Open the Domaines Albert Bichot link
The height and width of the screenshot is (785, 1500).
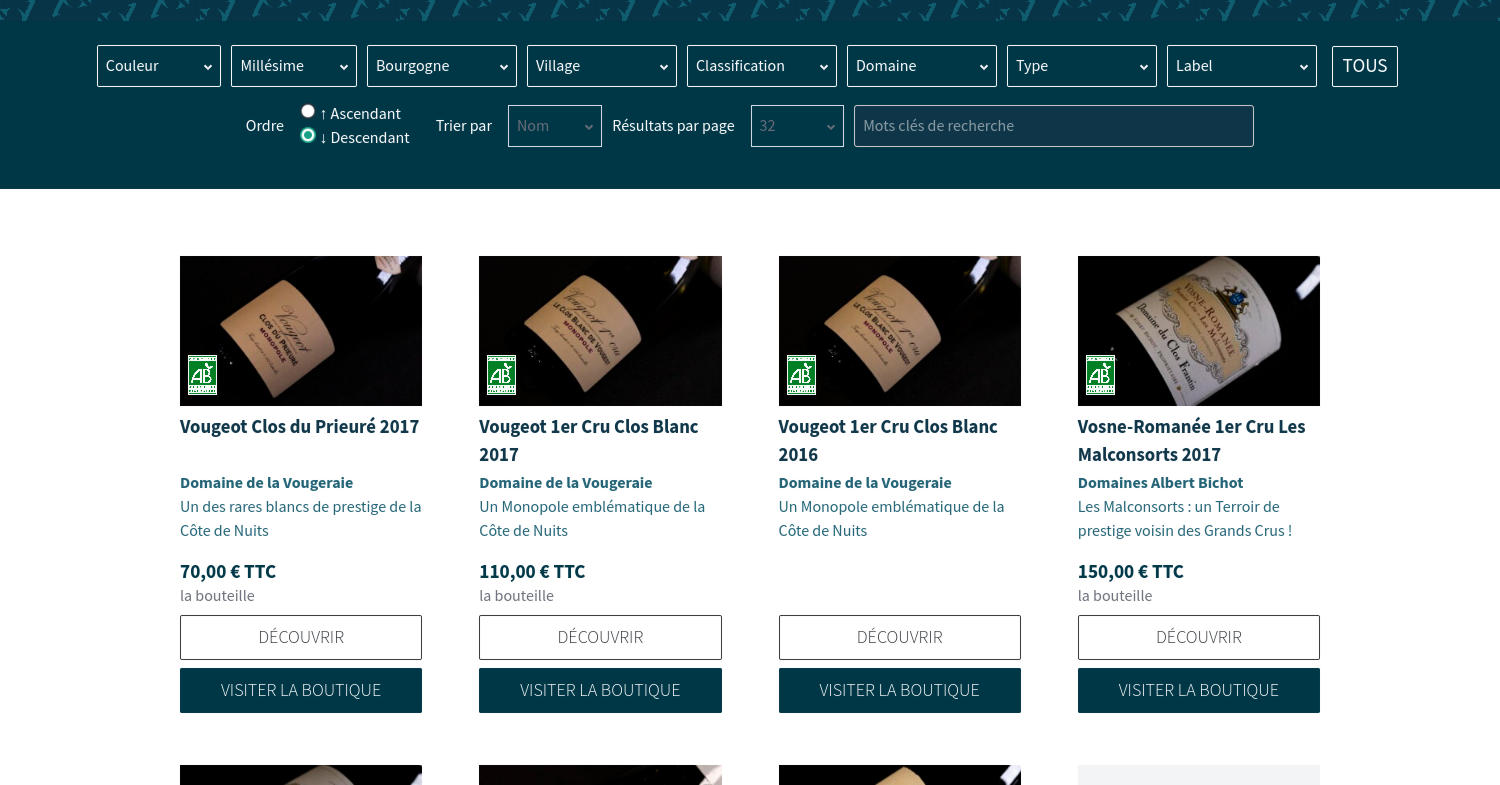tap(1160, 482)
